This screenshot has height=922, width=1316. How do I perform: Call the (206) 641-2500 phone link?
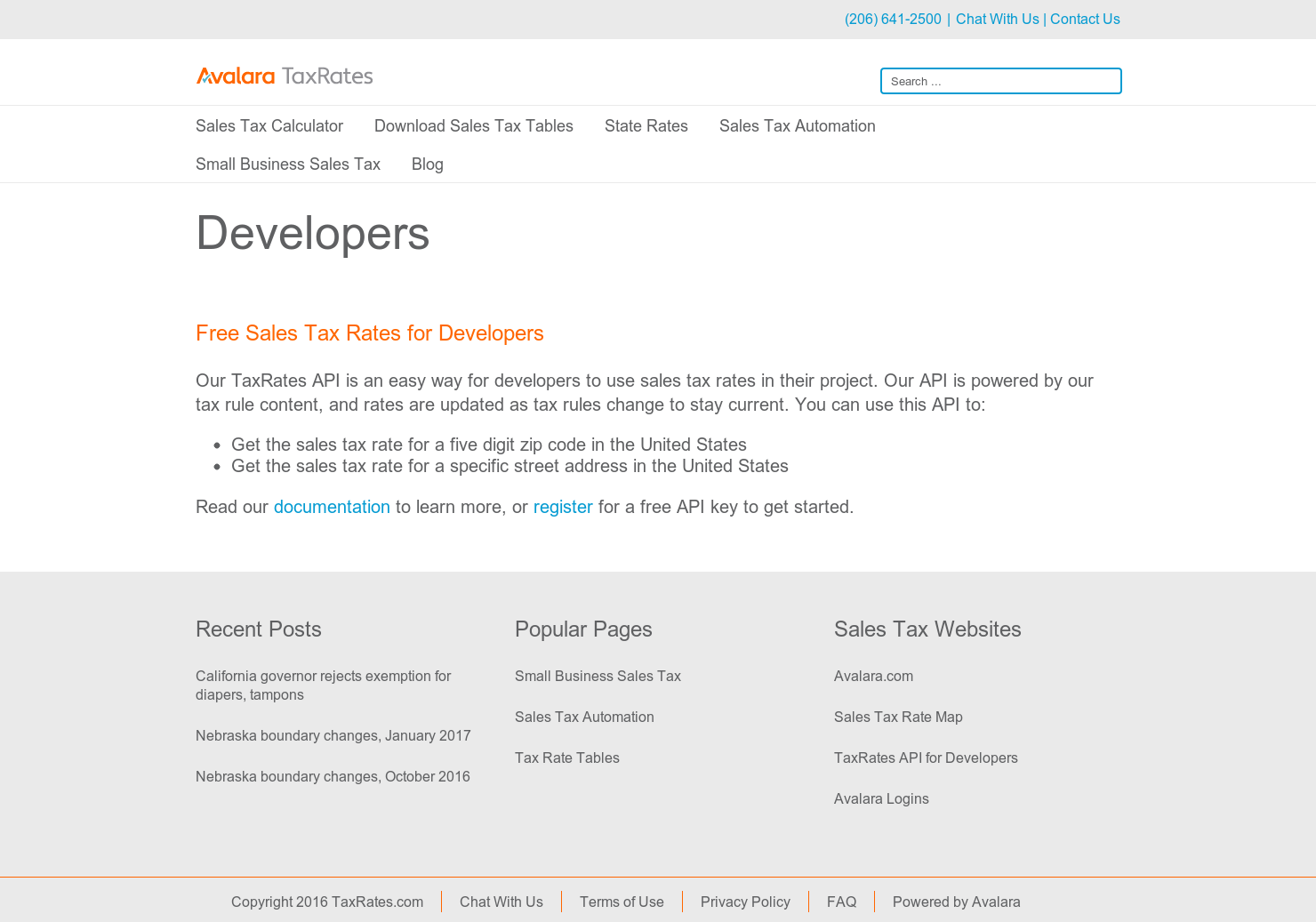pyautogui.click(x=893, y=19)
